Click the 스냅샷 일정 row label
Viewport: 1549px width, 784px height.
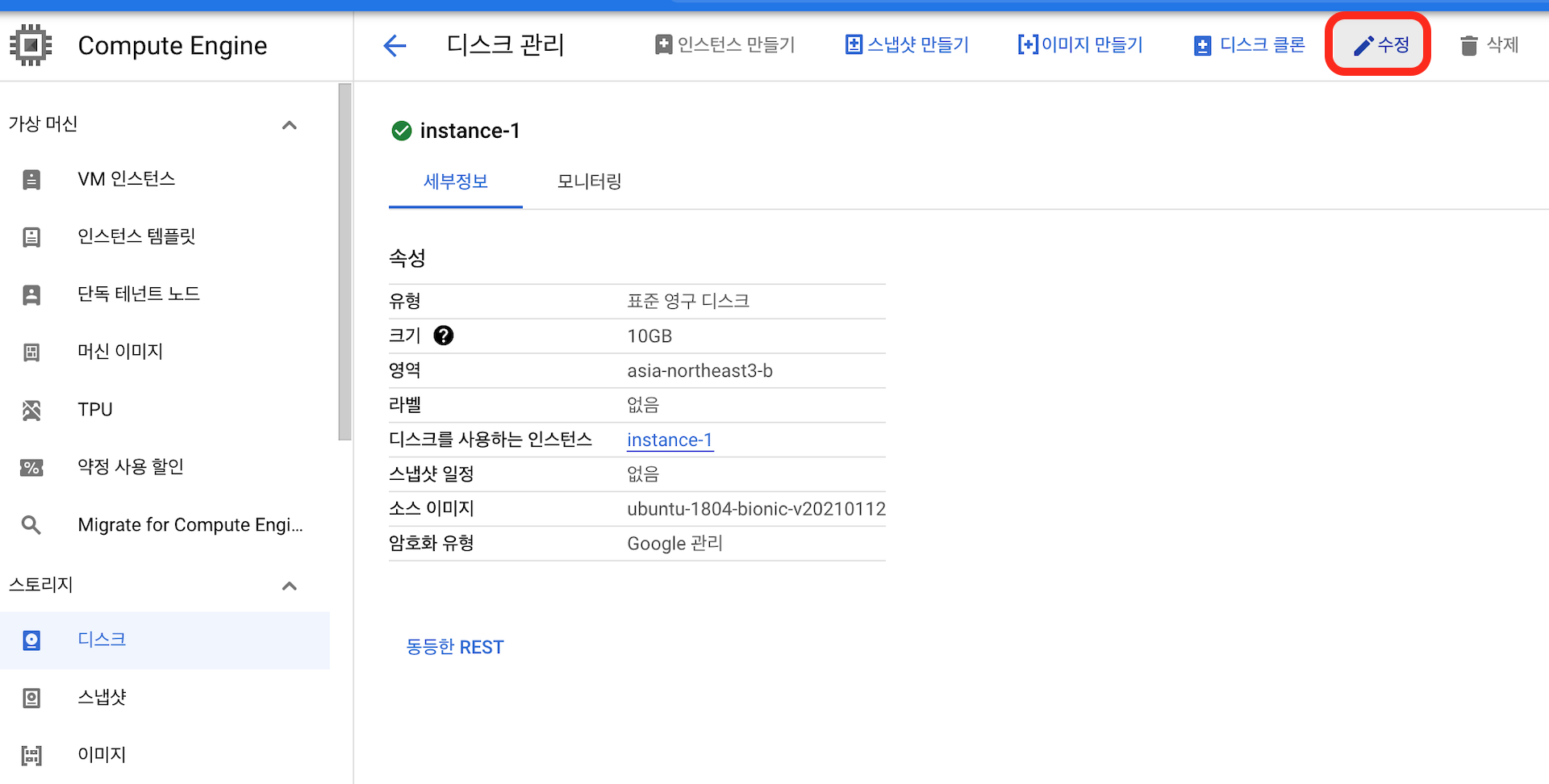(432, 474)
